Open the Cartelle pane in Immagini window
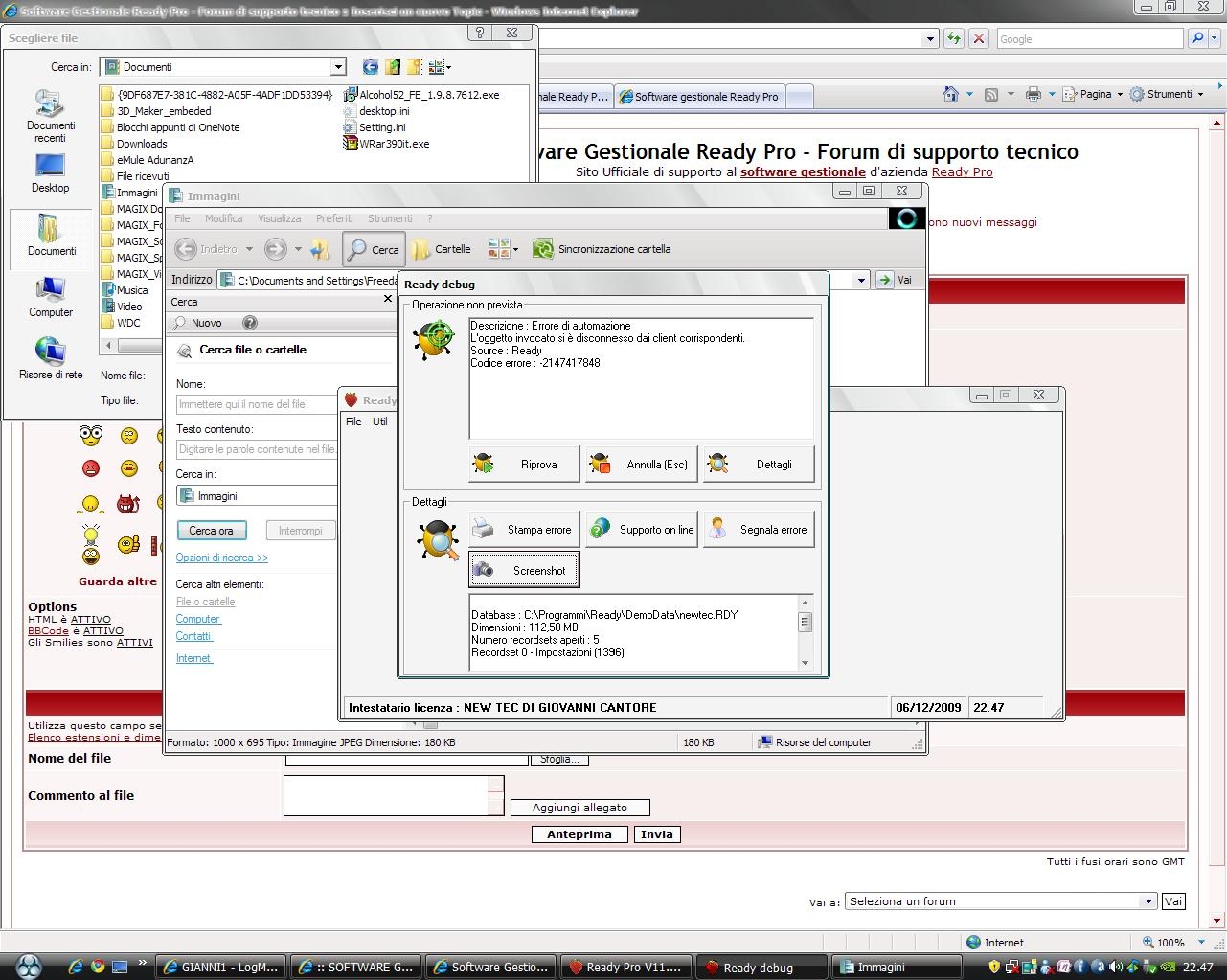Viewport: 1227px width, 980px height. (442, 249)
